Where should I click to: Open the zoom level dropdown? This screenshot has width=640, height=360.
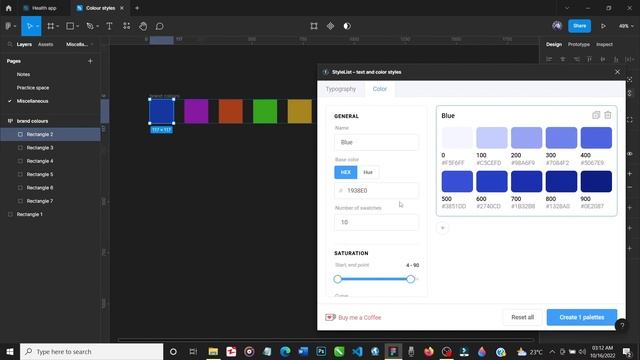click(626, 26)
